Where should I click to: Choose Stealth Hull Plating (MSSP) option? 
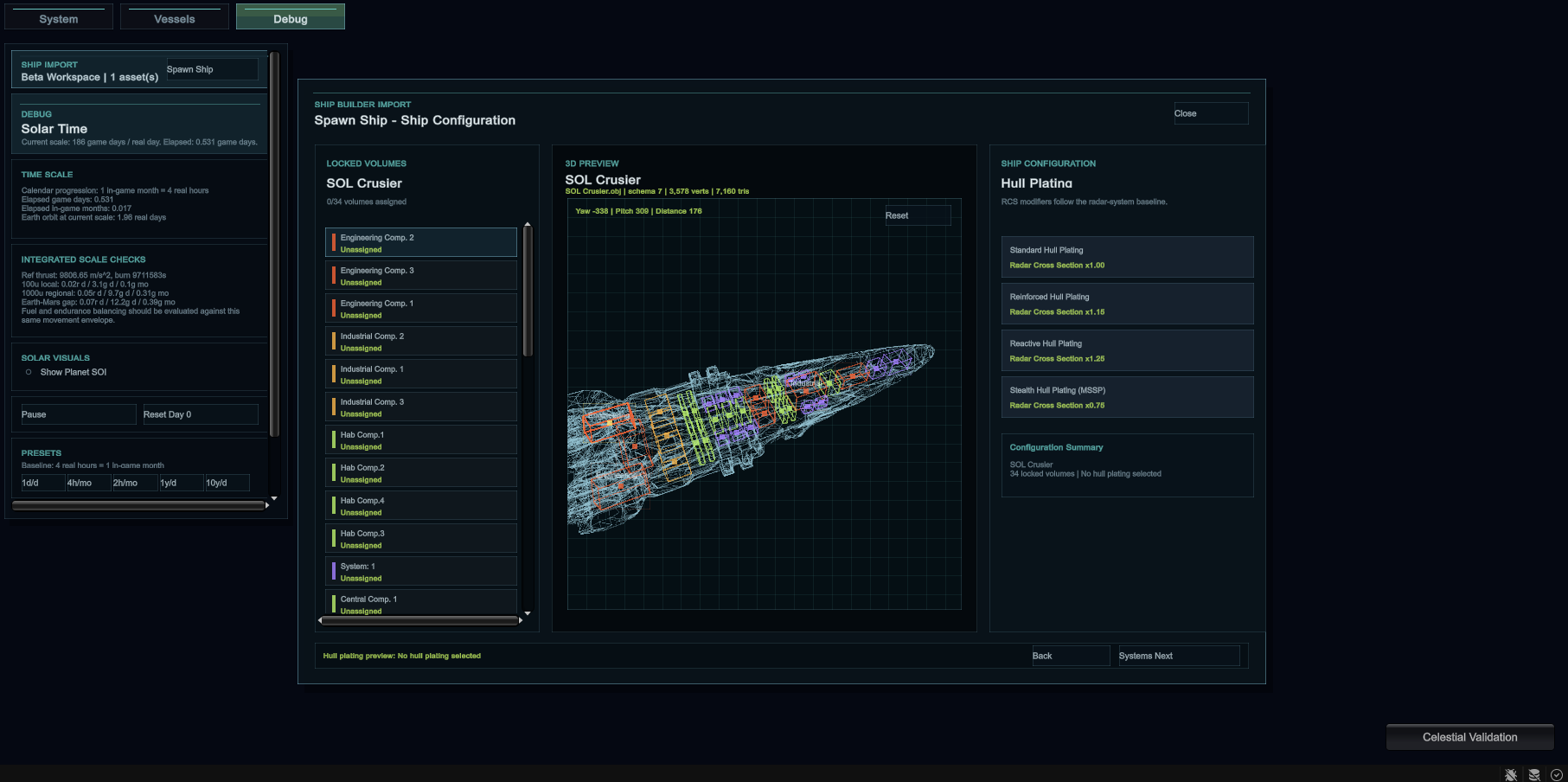pos(1127,397)
